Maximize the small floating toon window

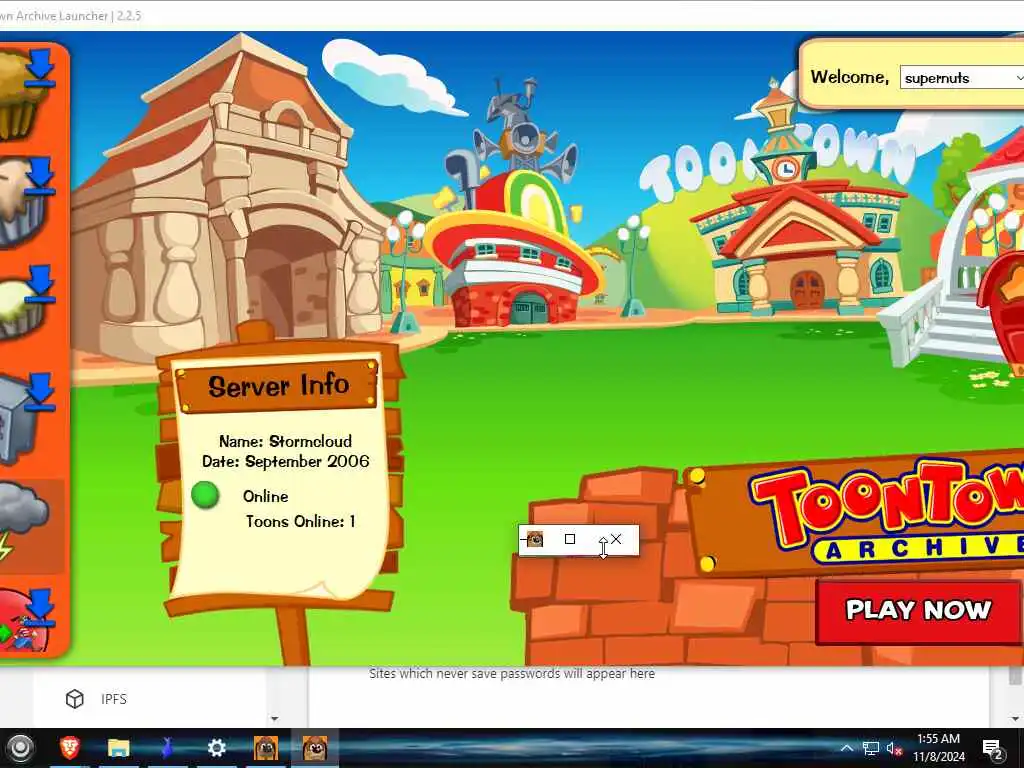tap(569, 539)
